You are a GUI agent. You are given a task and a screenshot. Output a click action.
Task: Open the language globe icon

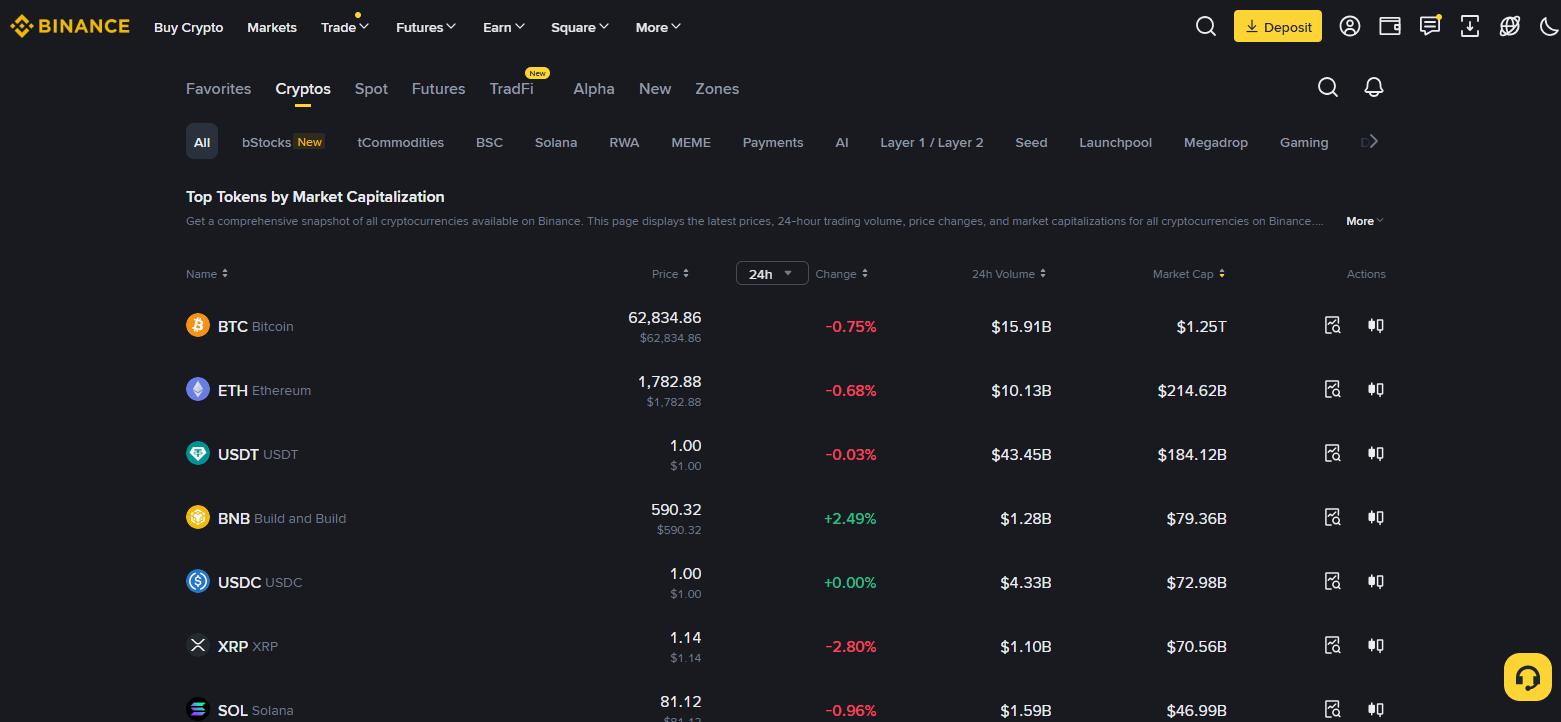click(x=1510, y=27)
